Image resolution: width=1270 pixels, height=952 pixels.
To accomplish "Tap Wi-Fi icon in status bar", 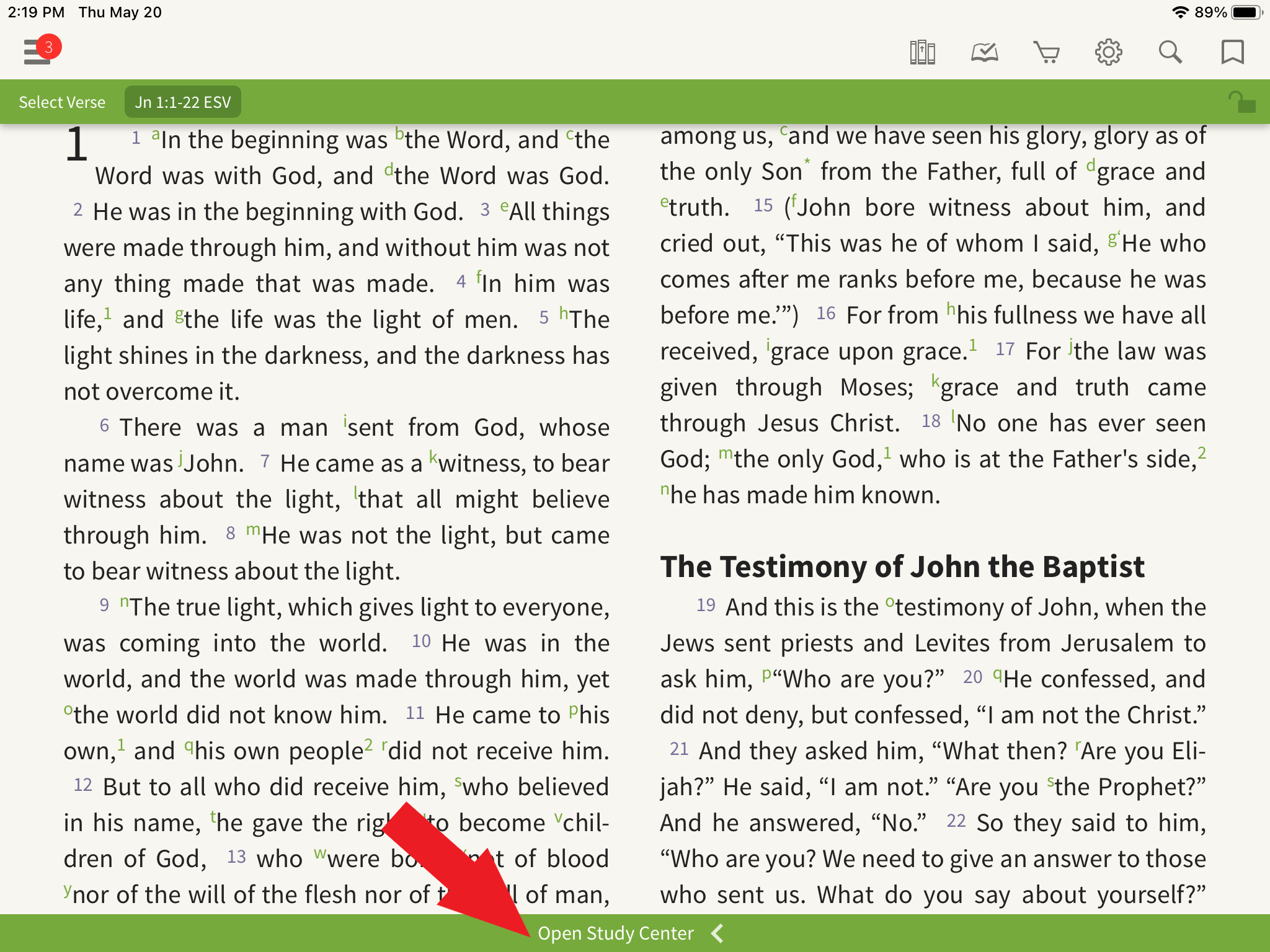I will [x=1180, y=12].
